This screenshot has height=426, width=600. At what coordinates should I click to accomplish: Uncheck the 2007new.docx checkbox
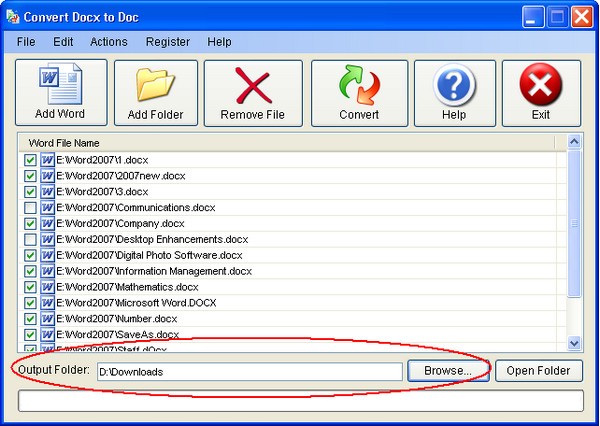point(30,176)
